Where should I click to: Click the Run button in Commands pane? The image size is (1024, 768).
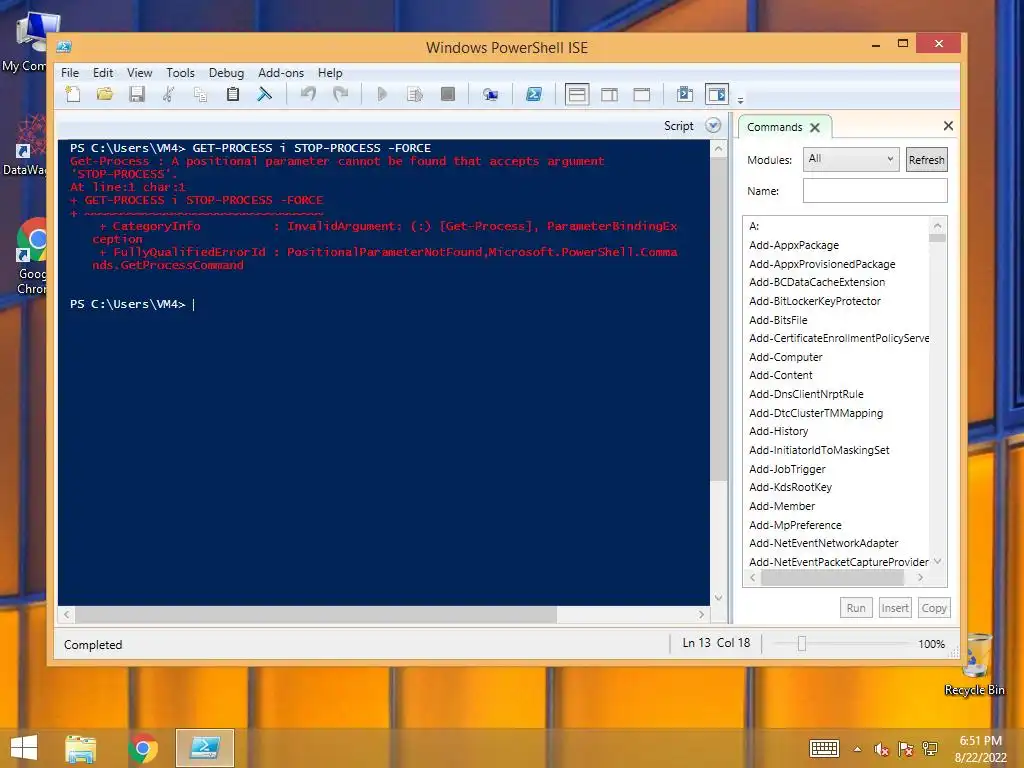(x=856, y=608)
